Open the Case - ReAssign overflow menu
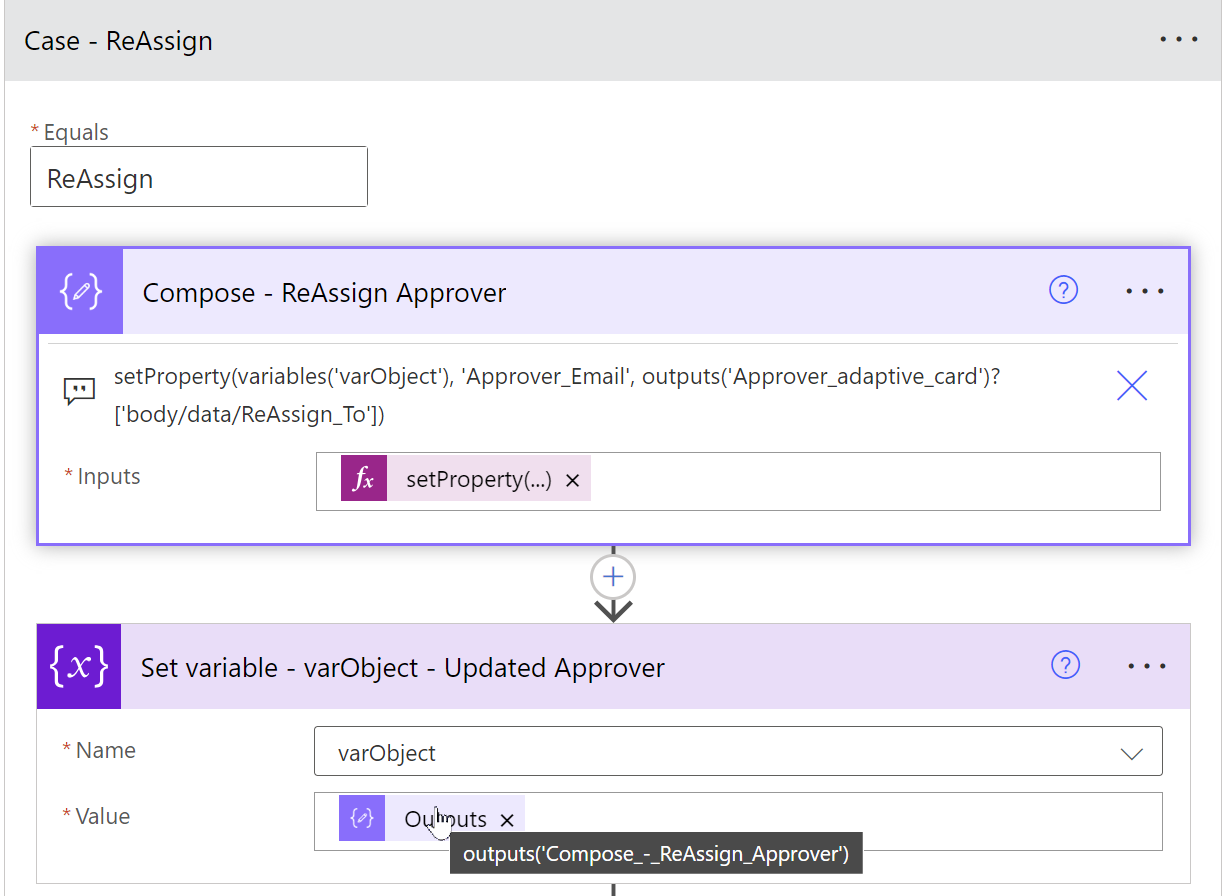 click(x=1178, y=39)
